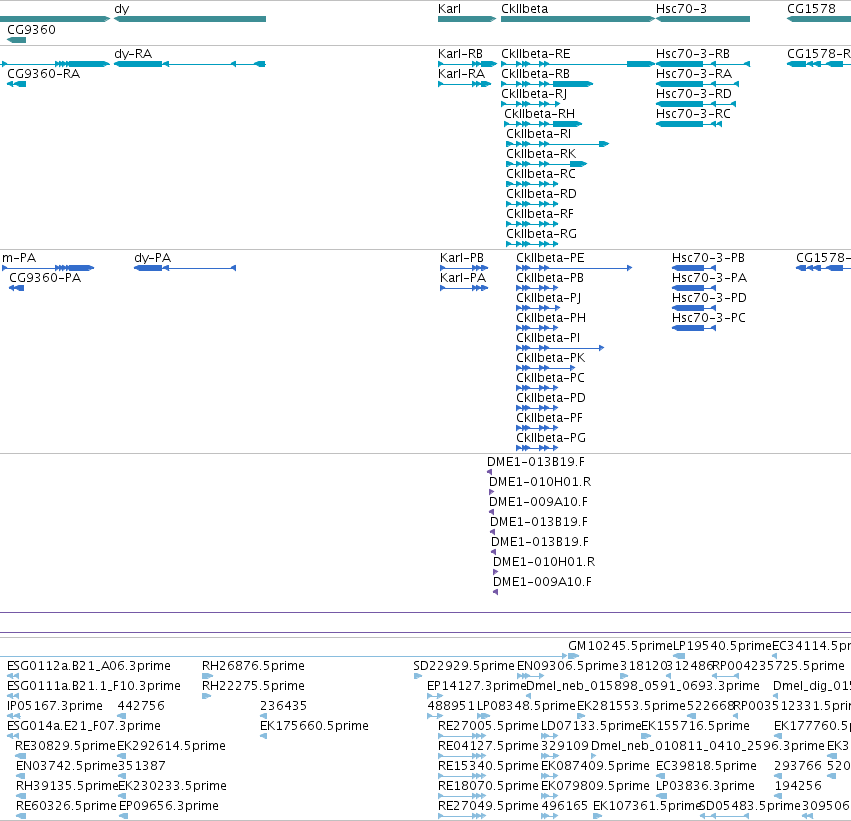This screenshot has height=821, width=851.
Task: Click the CkIIbeta-RF transcript
Action: point(539,214)
